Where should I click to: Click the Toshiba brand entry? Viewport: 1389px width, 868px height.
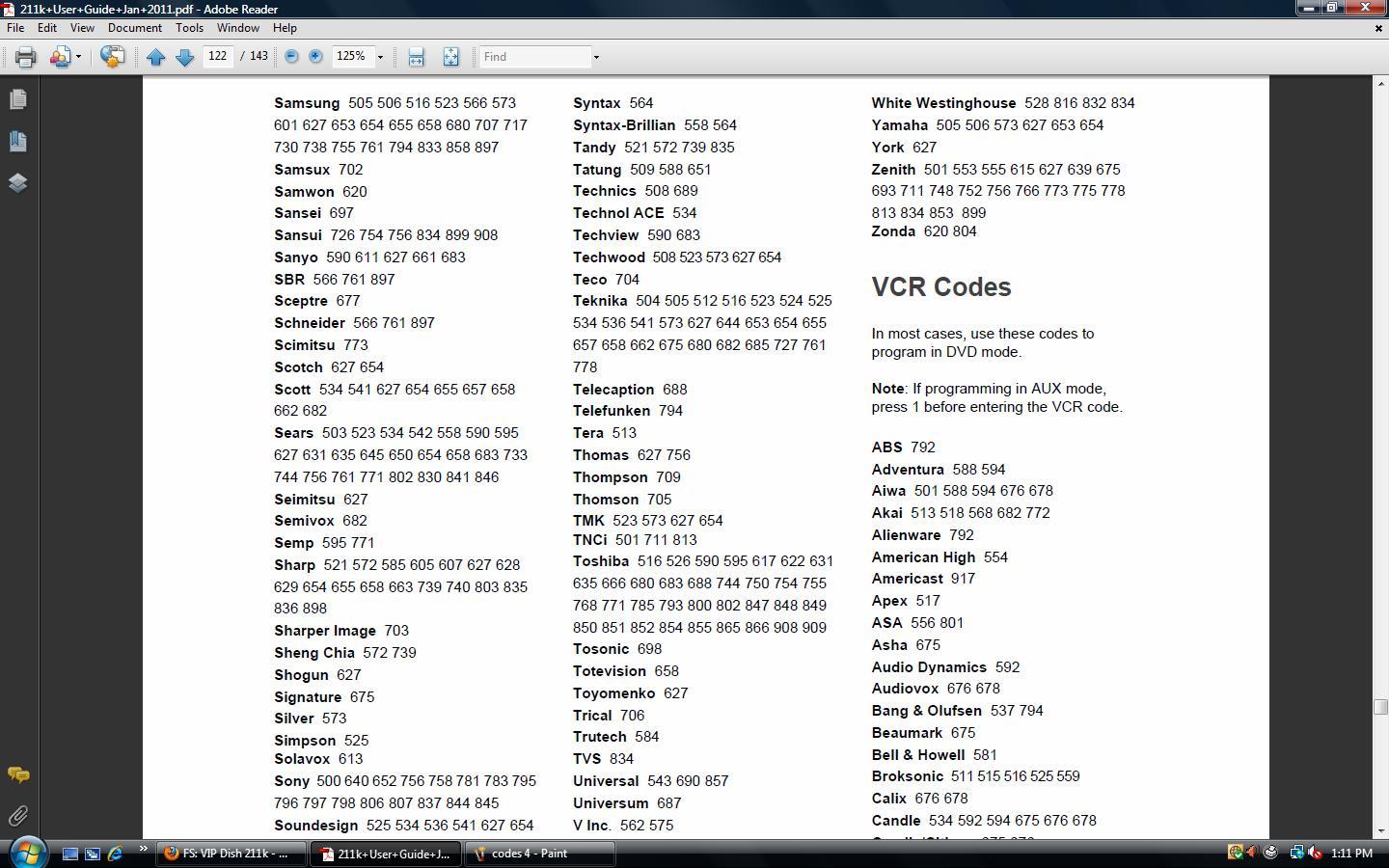[x=601, y=561]
